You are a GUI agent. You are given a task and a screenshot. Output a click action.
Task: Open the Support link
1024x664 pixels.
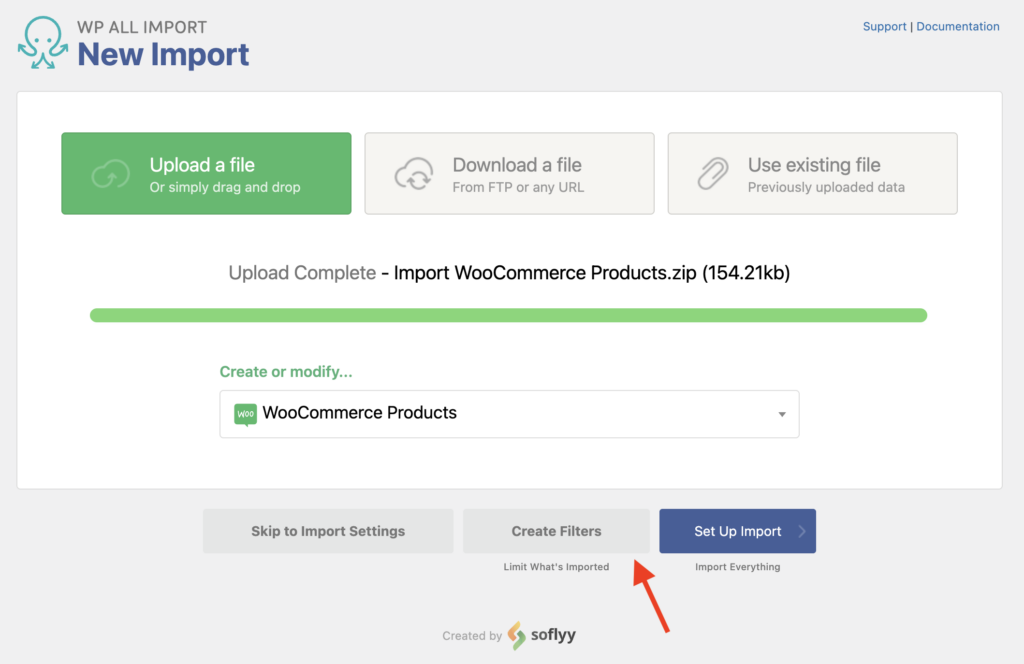pos(884,26)
